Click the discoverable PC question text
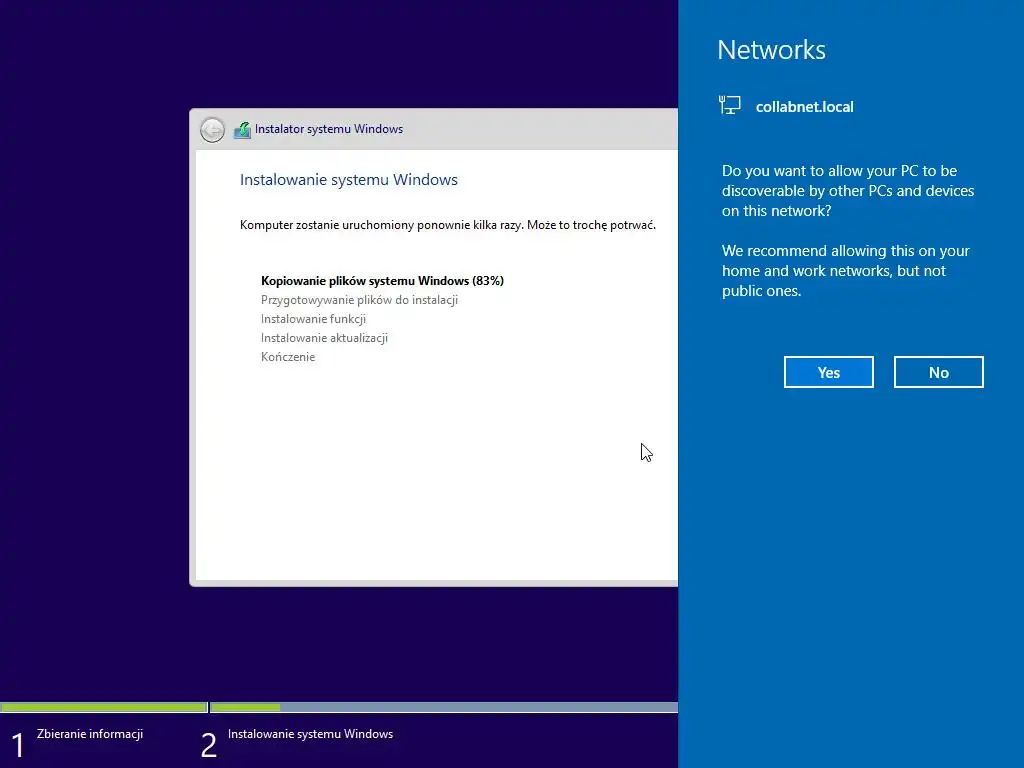 pos(848,191)
